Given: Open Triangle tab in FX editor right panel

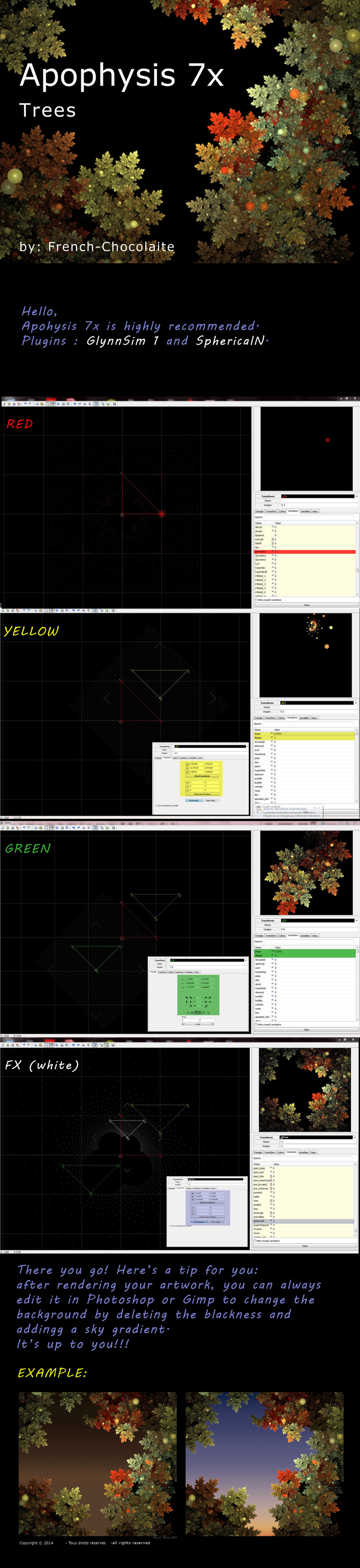Looking at the screenshot, I should (258, 1152).
